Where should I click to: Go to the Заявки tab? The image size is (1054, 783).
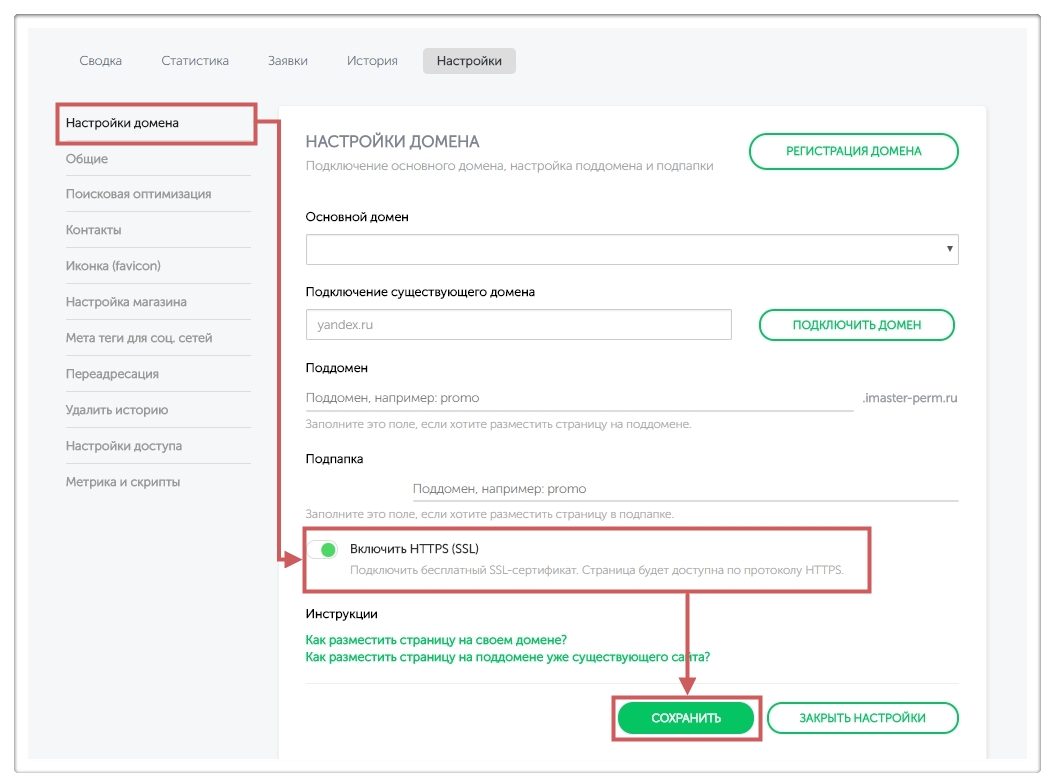click(288, 61)
